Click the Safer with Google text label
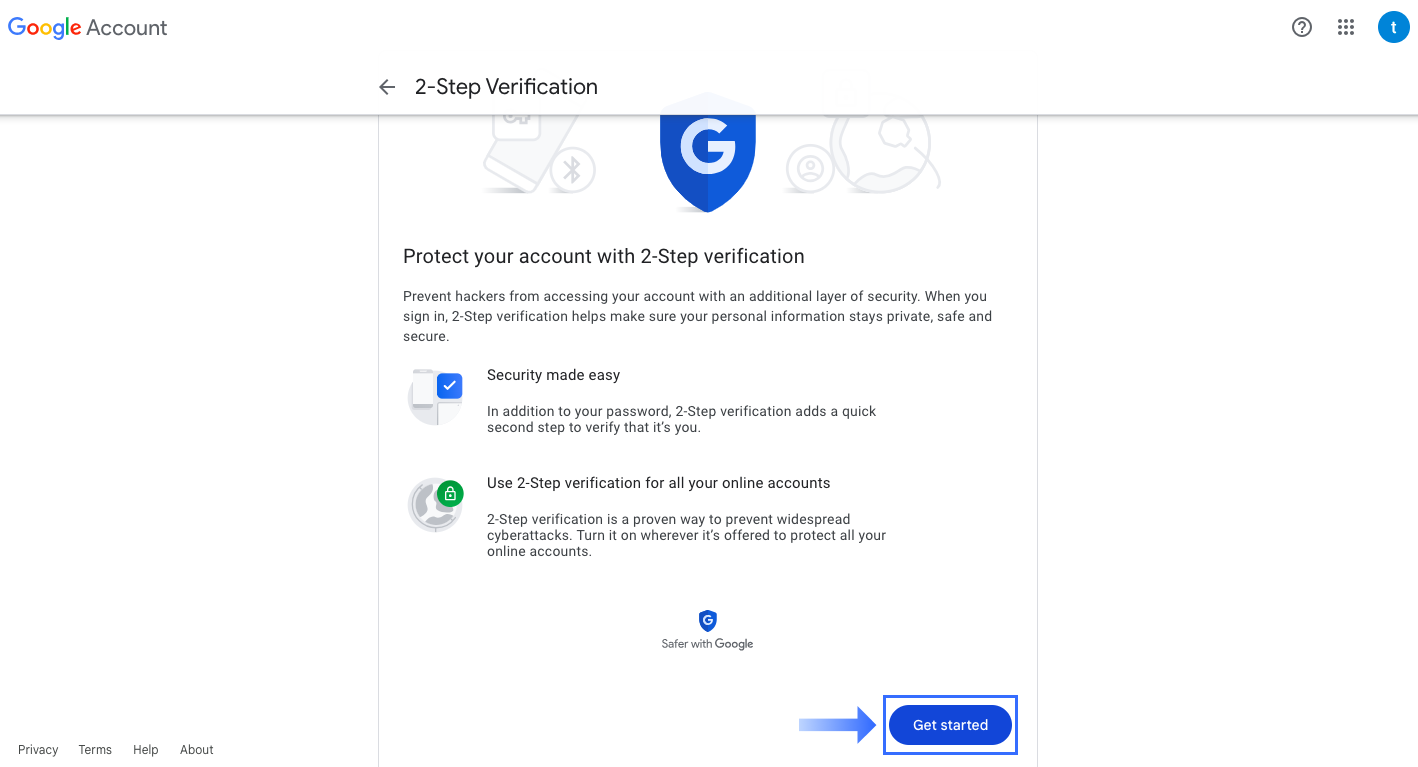Viewport: 1418px width, 767px height. pos(707,643)
